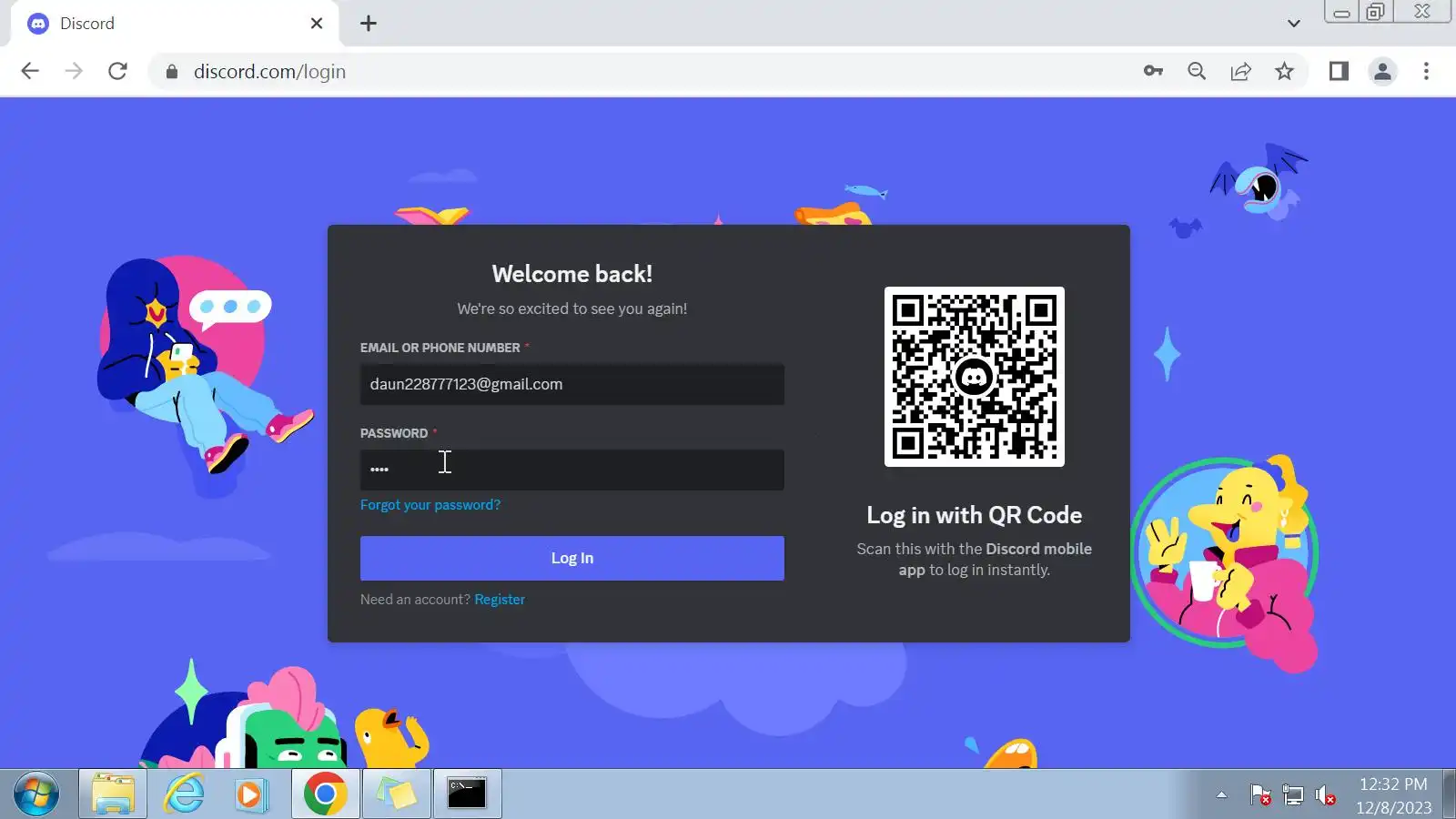Open the command prompt taskbar icon
Viewport: 1456px width, 819px height.
click(x=467, y=794)
